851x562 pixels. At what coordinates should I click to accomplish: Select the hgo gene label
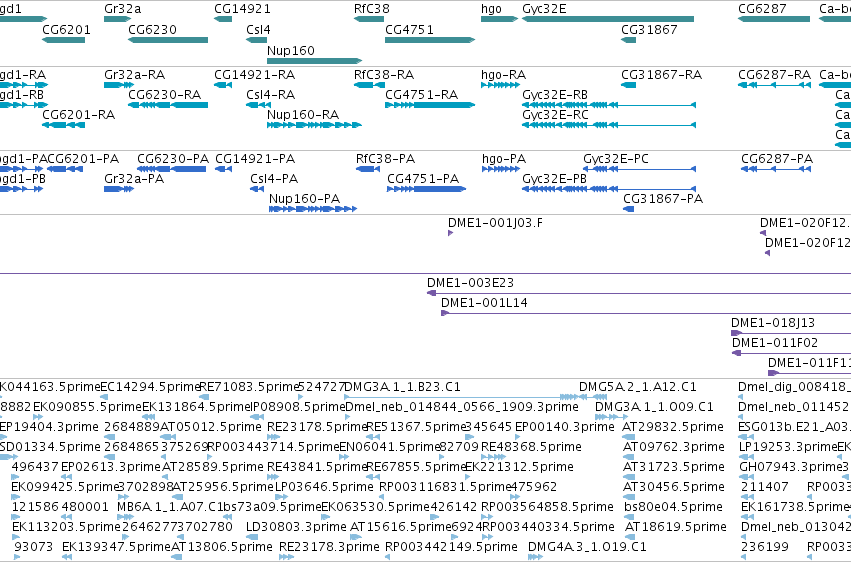pos(491,9)
